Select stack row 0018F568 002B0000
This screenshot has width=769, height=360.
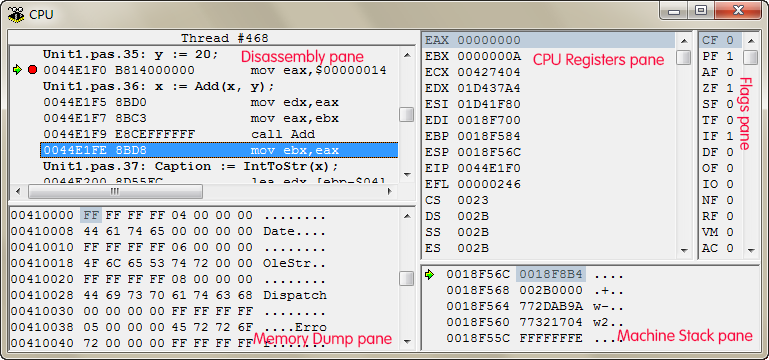[x=535, y=290]
